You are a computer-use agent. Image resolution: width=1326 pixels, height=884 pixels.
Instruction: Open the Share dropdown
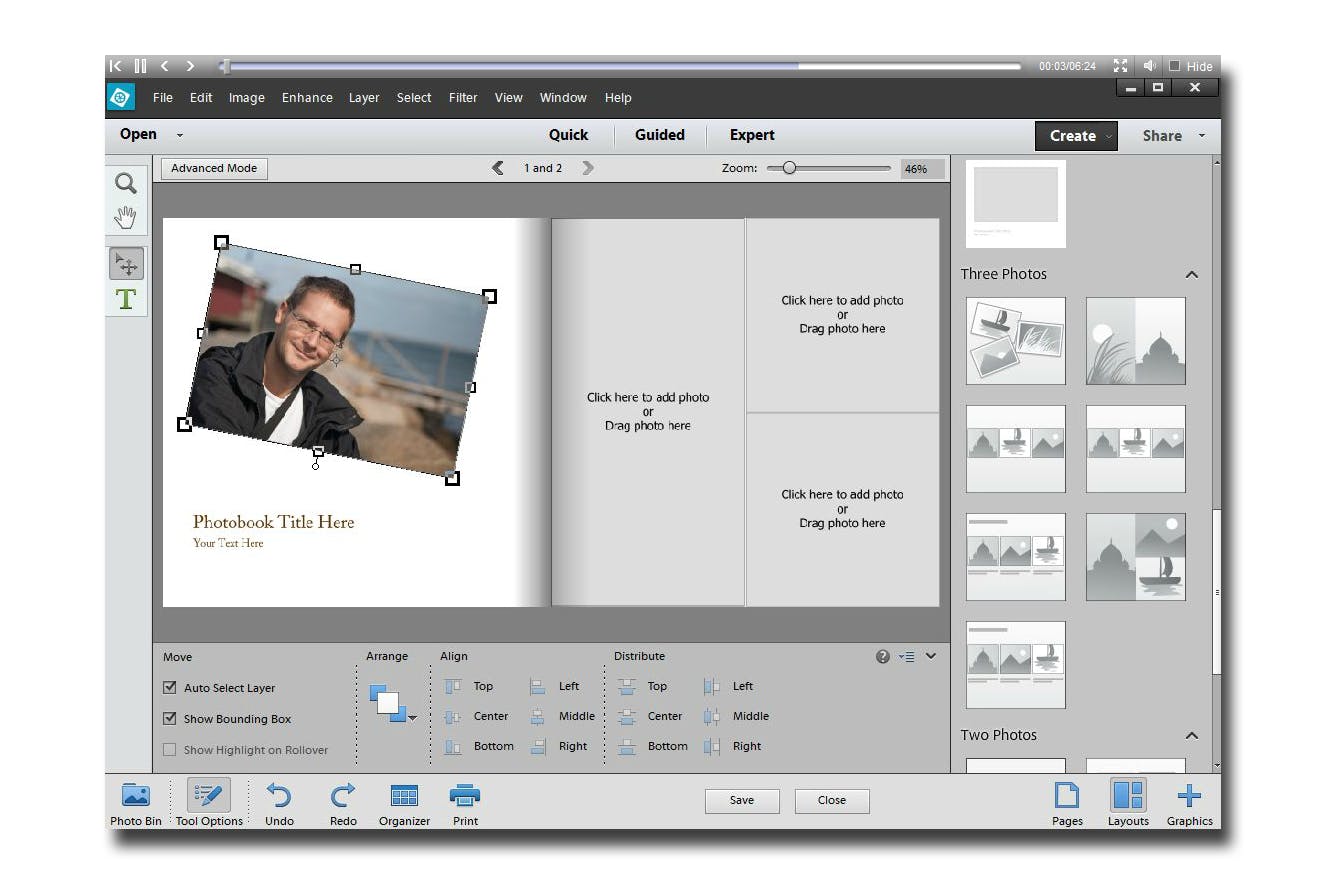1173,136
